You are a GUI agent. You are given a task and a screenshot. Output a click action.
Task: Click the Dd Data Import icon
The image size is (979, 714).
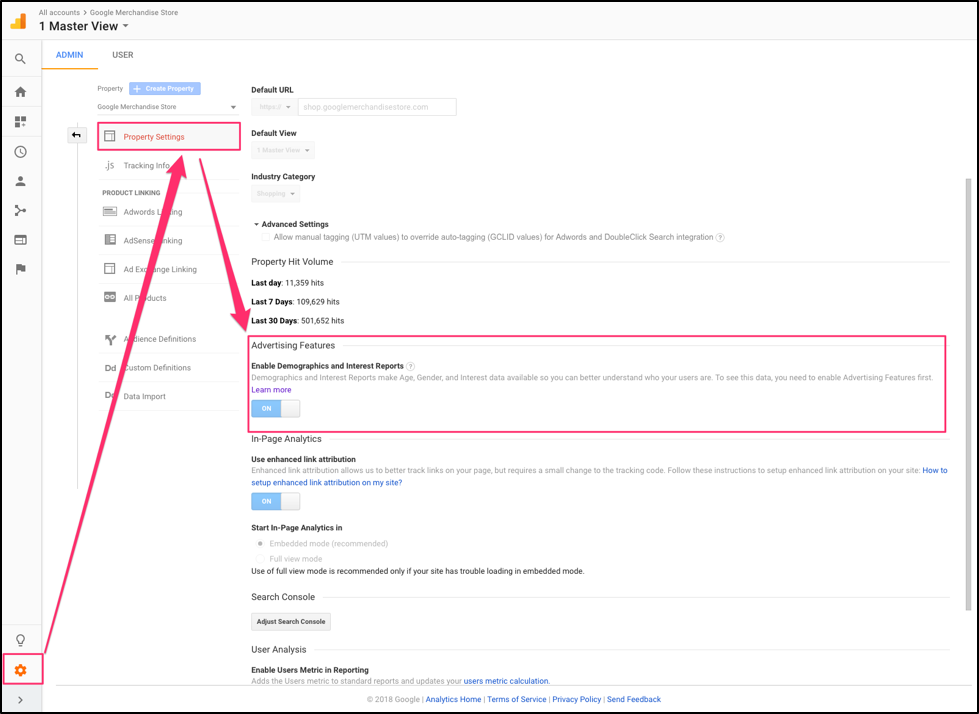[x=109, y=396]
